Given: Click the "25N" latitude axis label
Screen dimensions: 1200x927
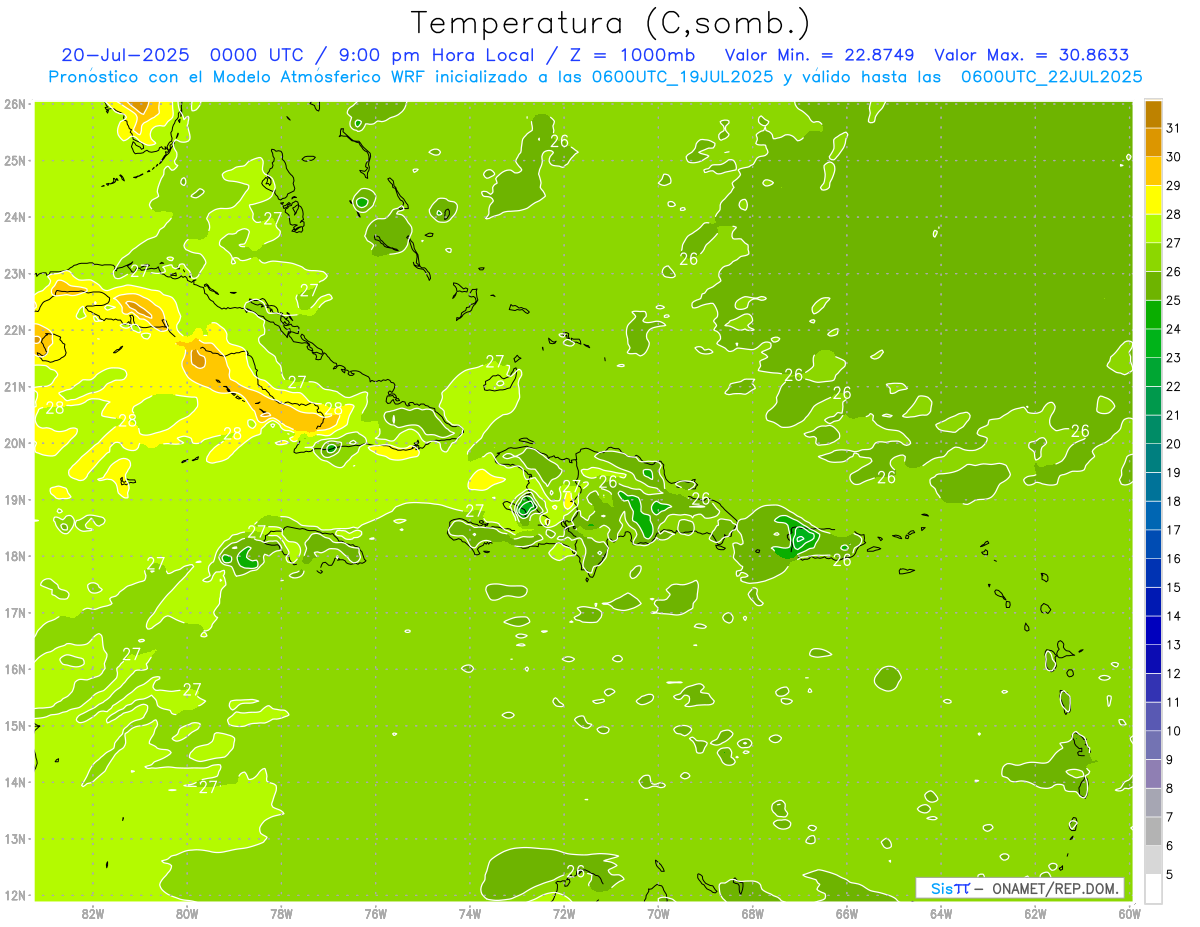Looking at the screenshot, I should coord(14,160).
